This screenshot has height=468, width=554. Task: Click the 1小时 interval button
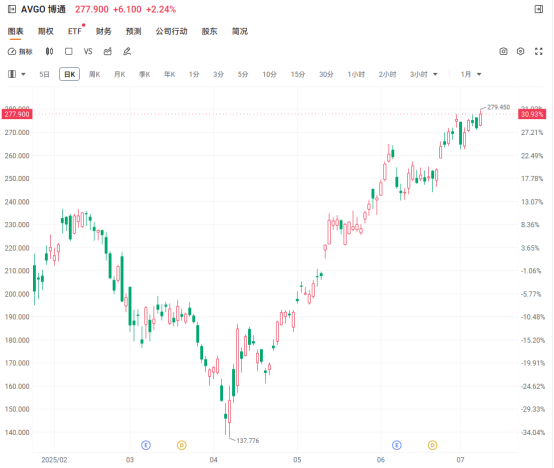point(356,74)
